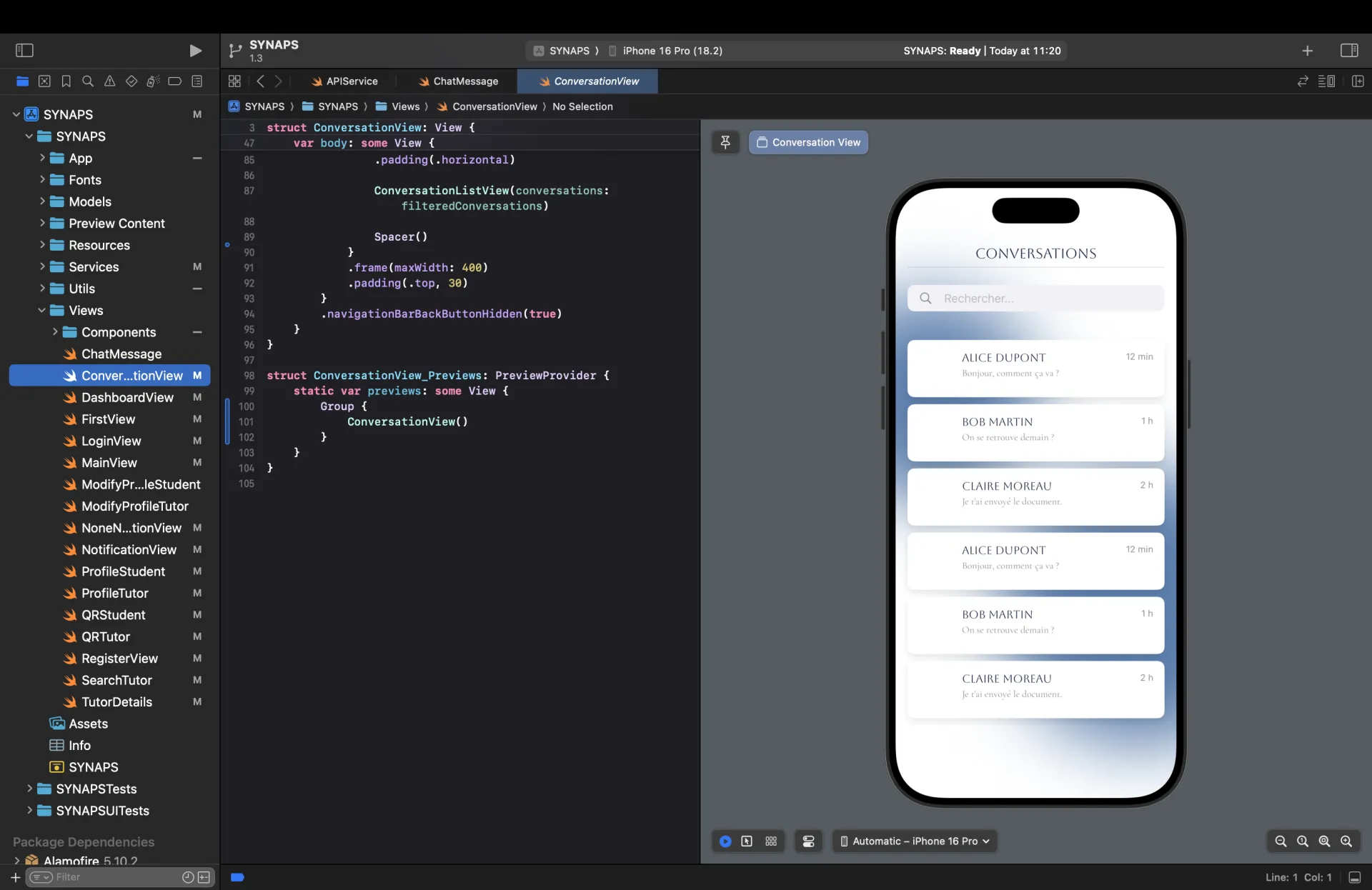Viewport: 1372px width, 890px height.
Task: Expand the Components folder
Action: click(55, 331)
